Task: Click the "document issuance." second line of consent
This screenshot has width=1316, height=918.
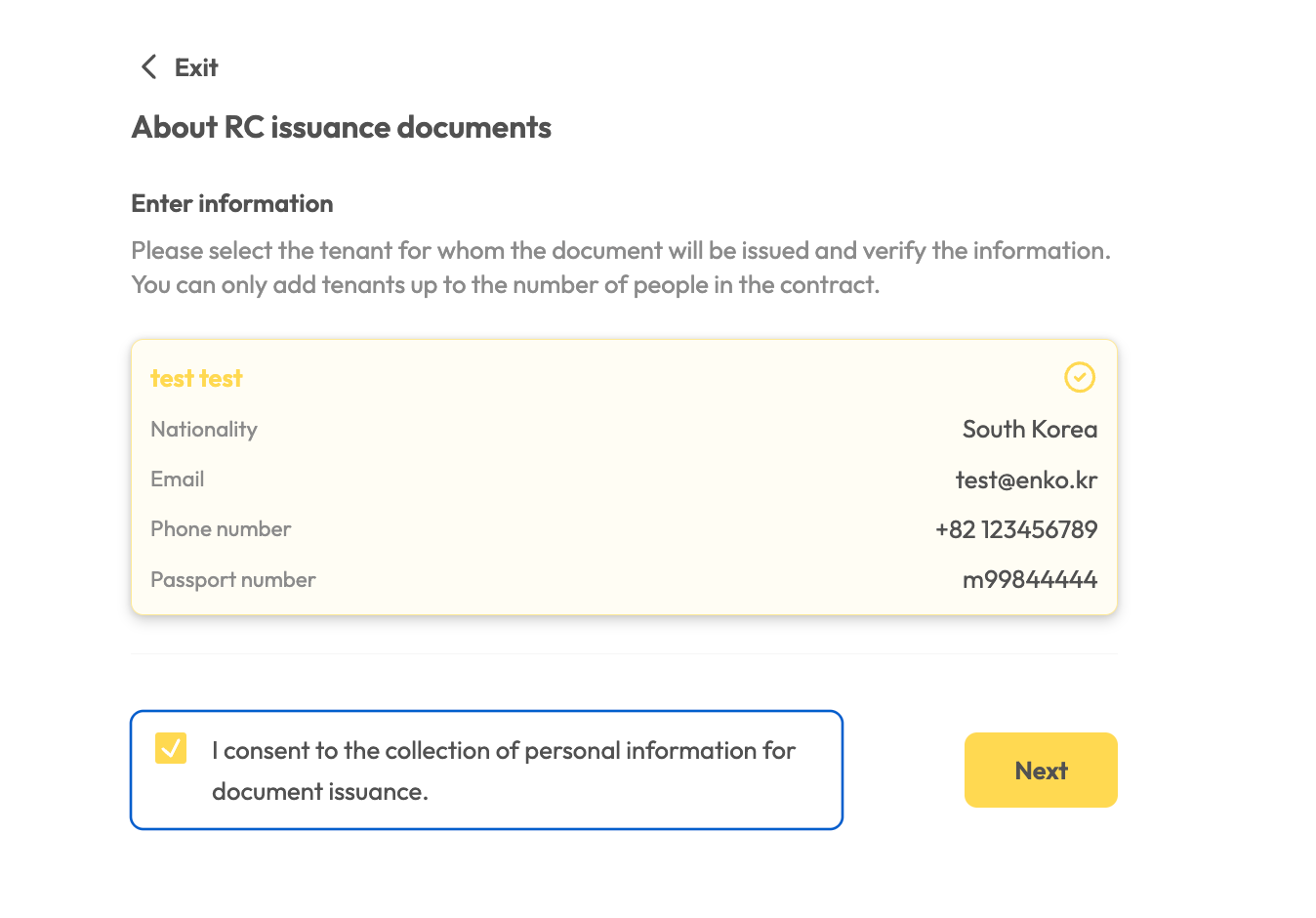Action: [x=320, y=792]
